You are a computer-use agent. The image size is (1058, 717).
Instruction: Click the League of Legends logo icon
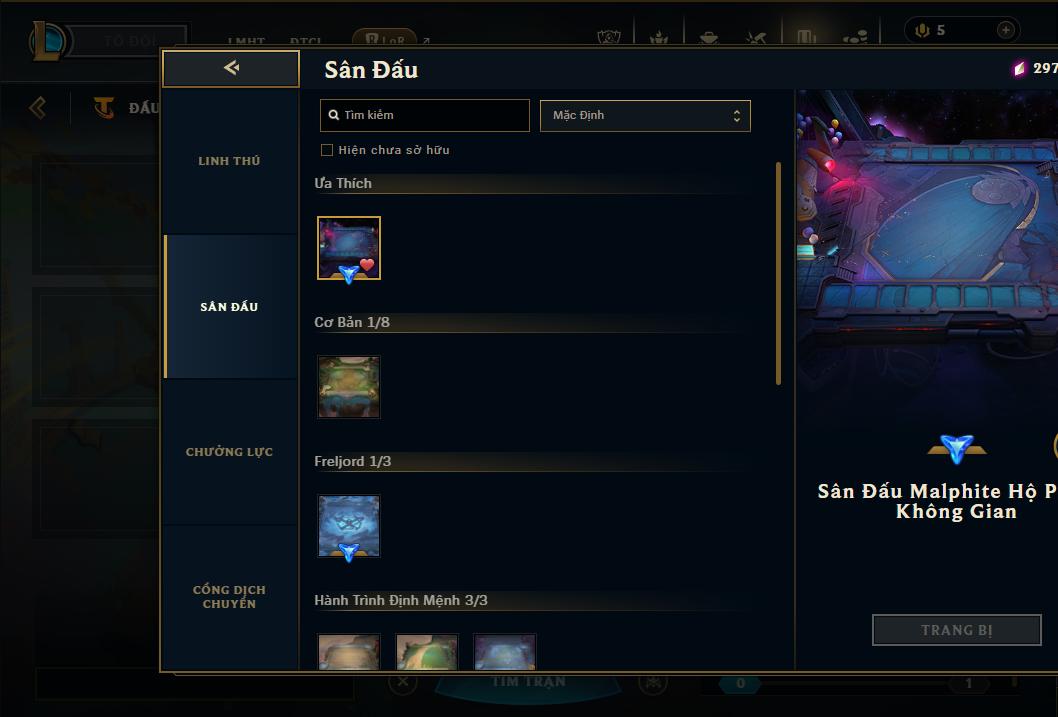[x=47, y=40]
